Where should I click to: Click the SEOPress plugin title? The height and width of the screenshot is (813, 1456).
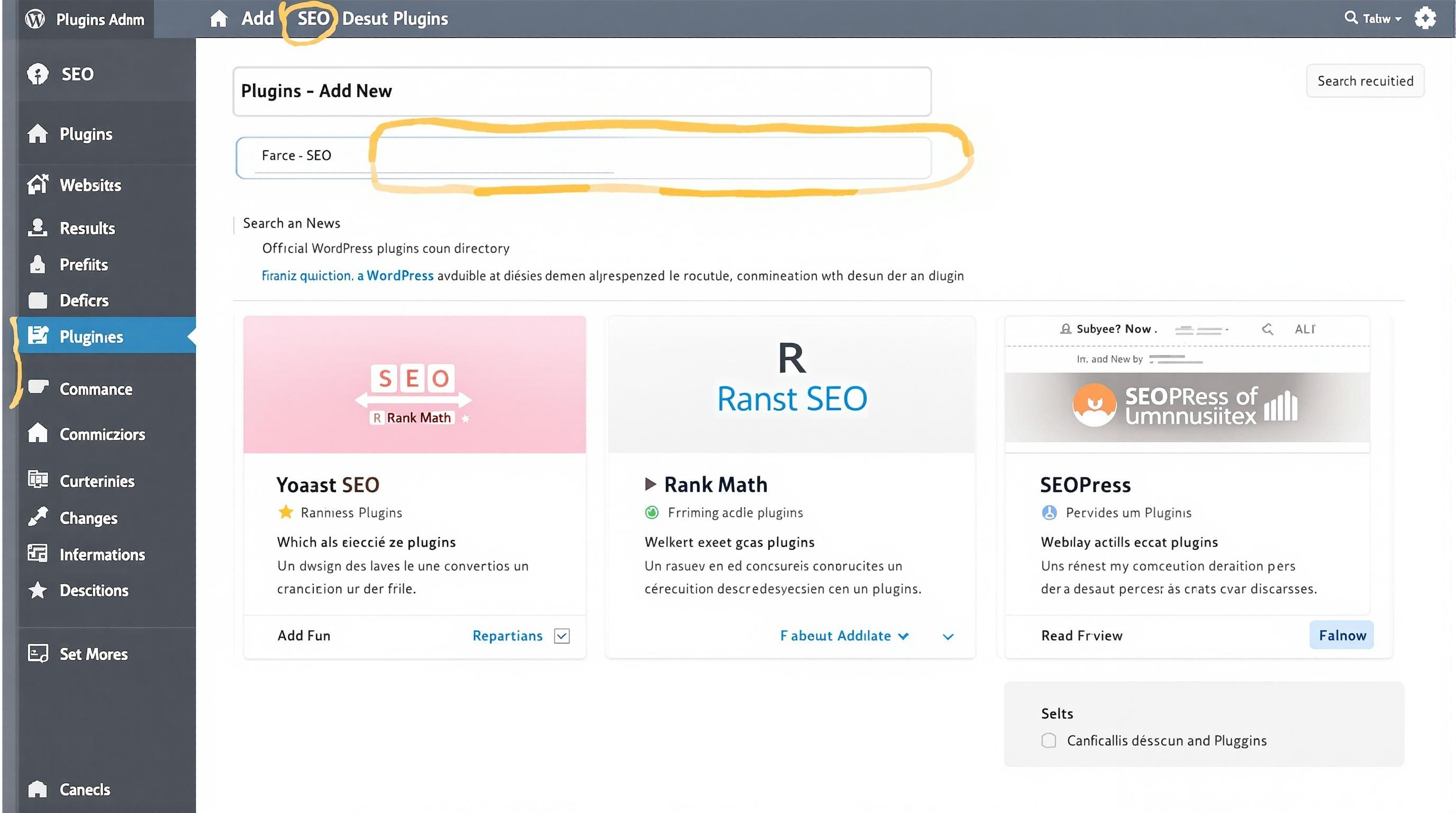pyautogui.click(x=1085, y=484)
